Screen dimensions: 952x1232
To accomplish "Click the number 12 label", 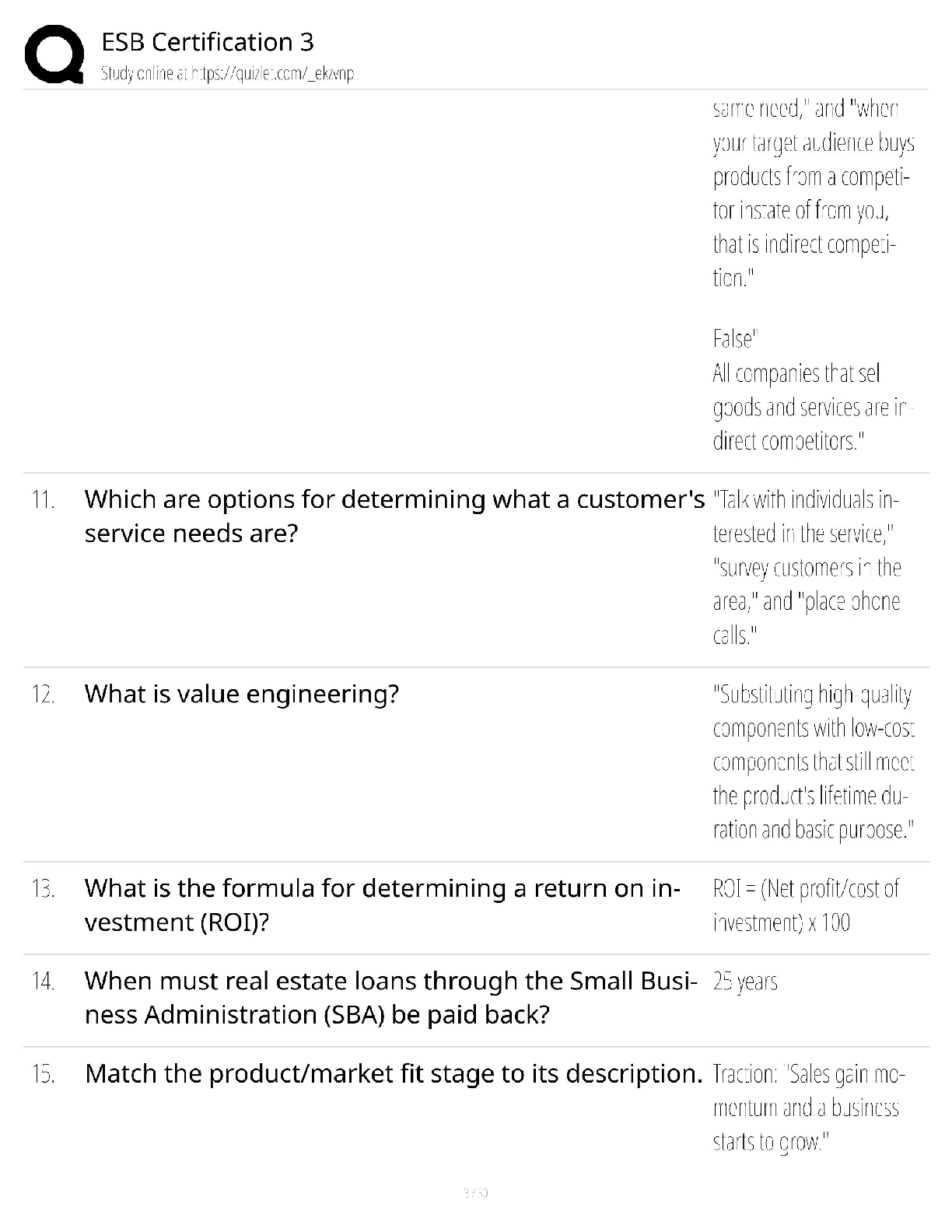I will pos(44,695).
